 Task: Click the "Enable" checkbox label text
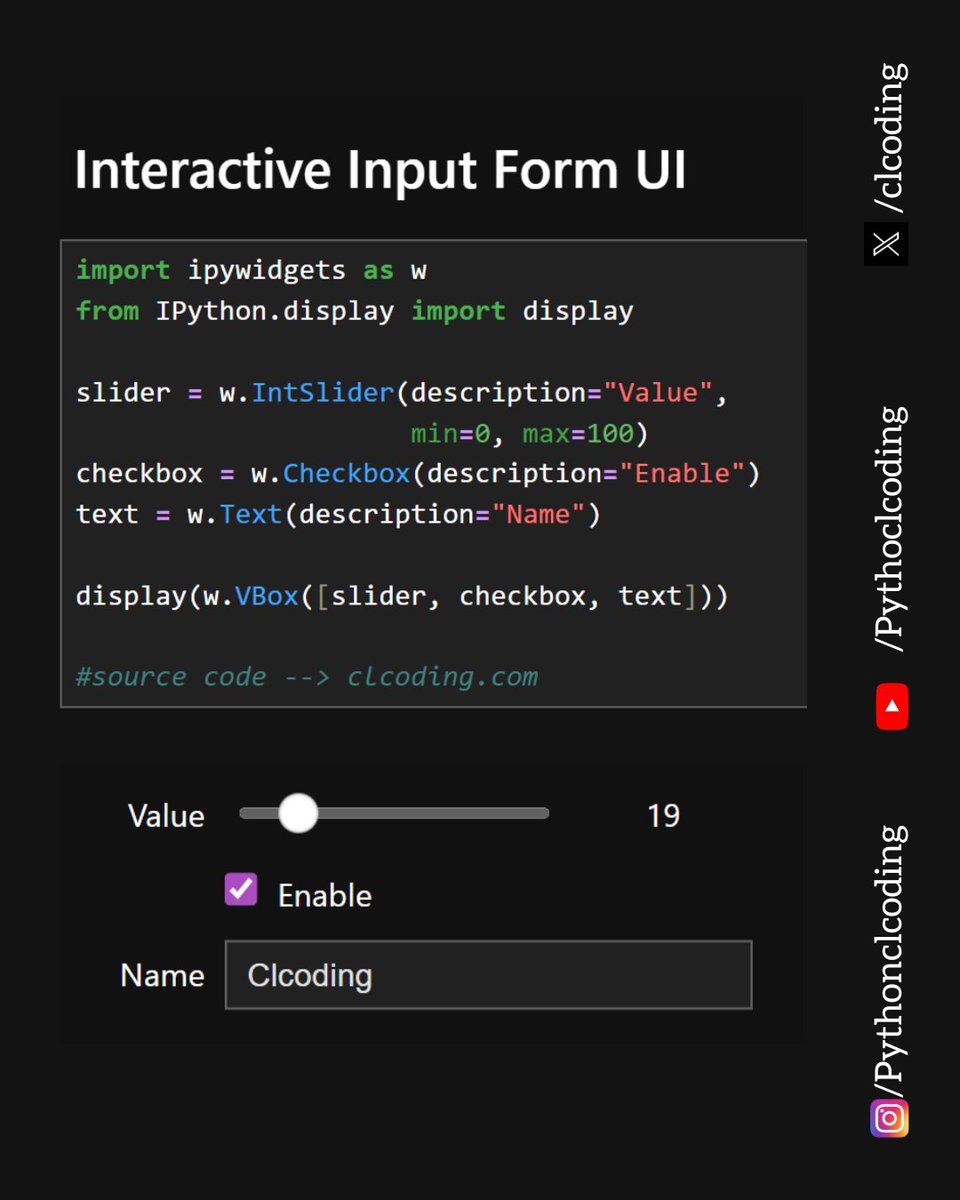(x=325, y=896)
